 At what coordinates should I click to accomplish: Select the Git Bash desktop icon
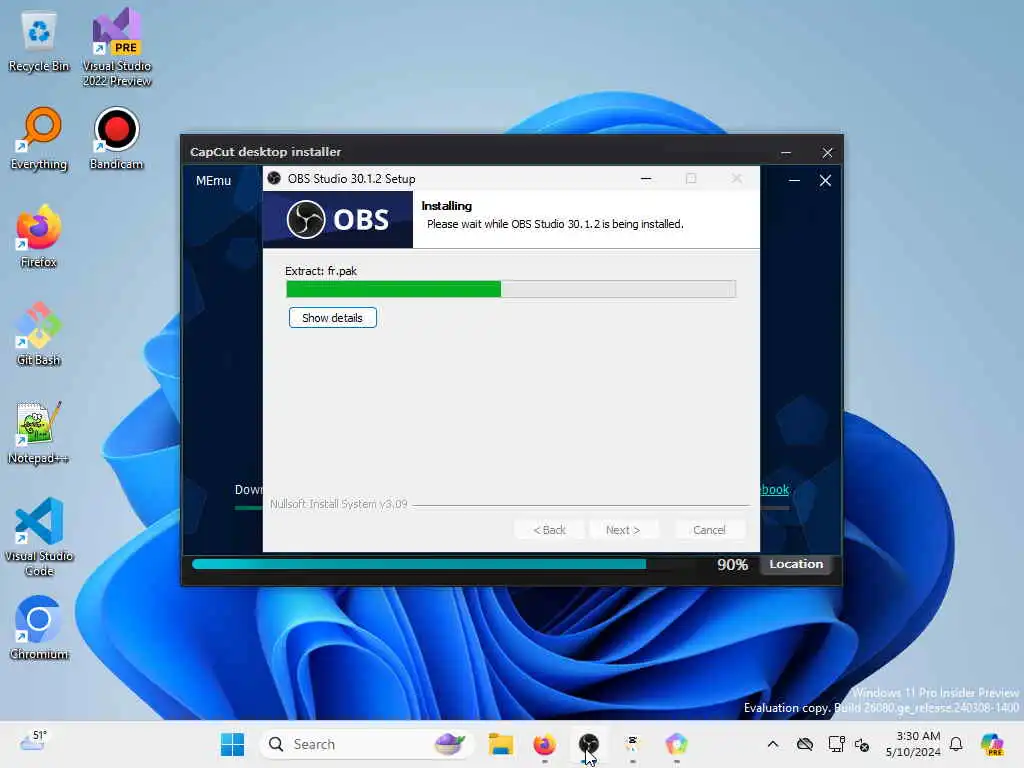[39, 334]
